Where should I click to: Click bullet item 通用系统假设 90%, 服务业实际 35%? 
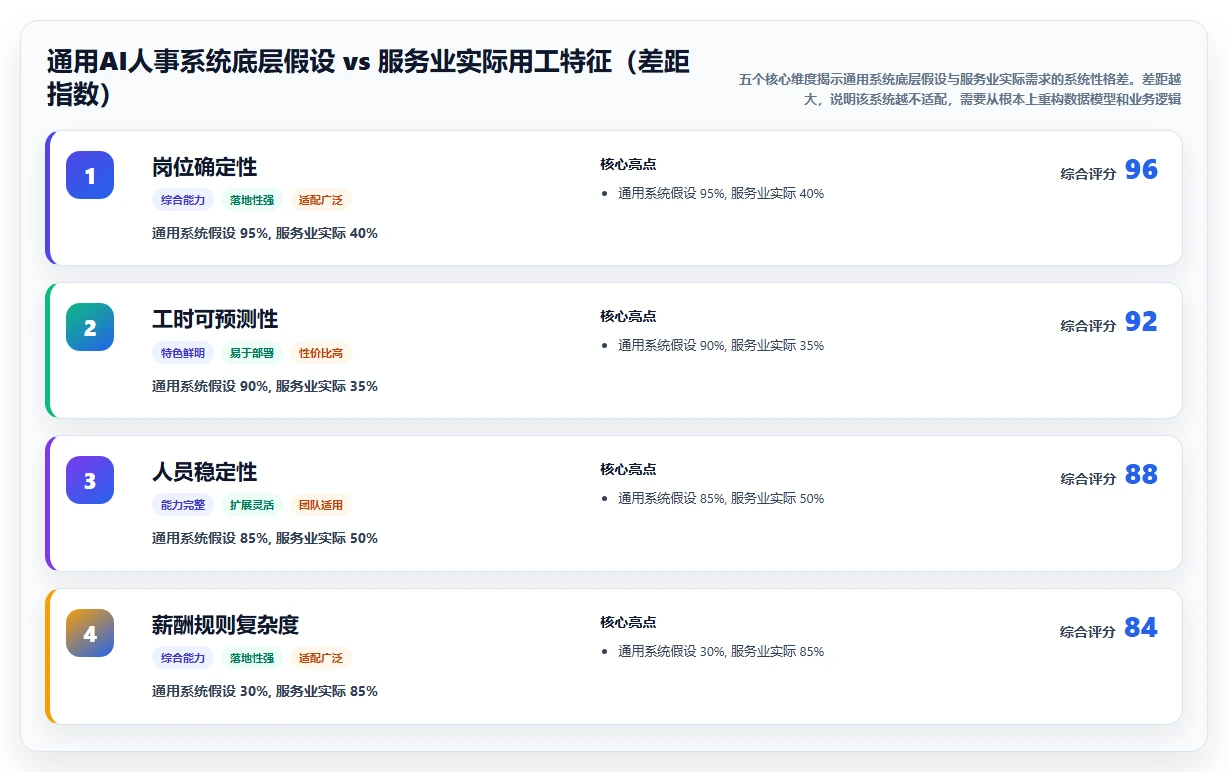[721, 345]
